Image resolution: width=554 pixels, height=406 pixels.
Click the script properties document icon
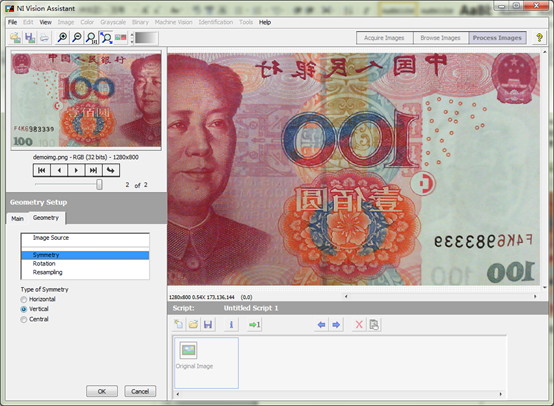374,324
